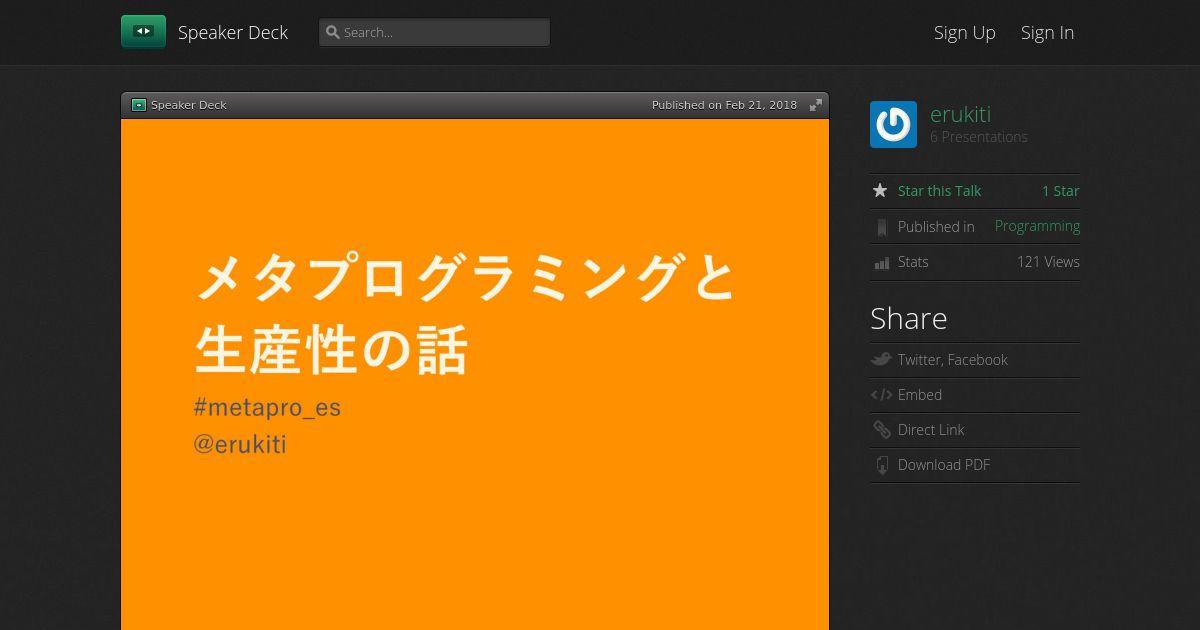Open the Embed option
Image resolution: width=1200 pixels, height=630 pixels.
point(919,395)
